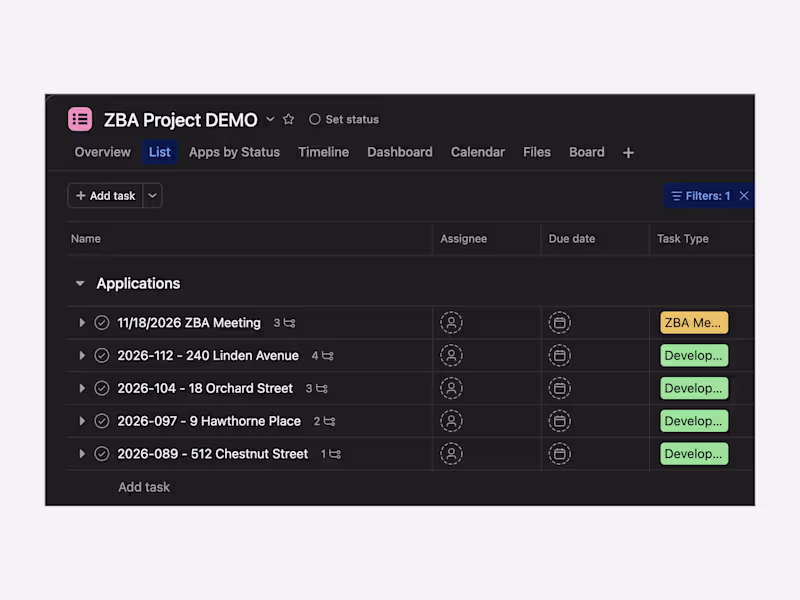
Task: Click the Add task button
Action: (105, 196)
